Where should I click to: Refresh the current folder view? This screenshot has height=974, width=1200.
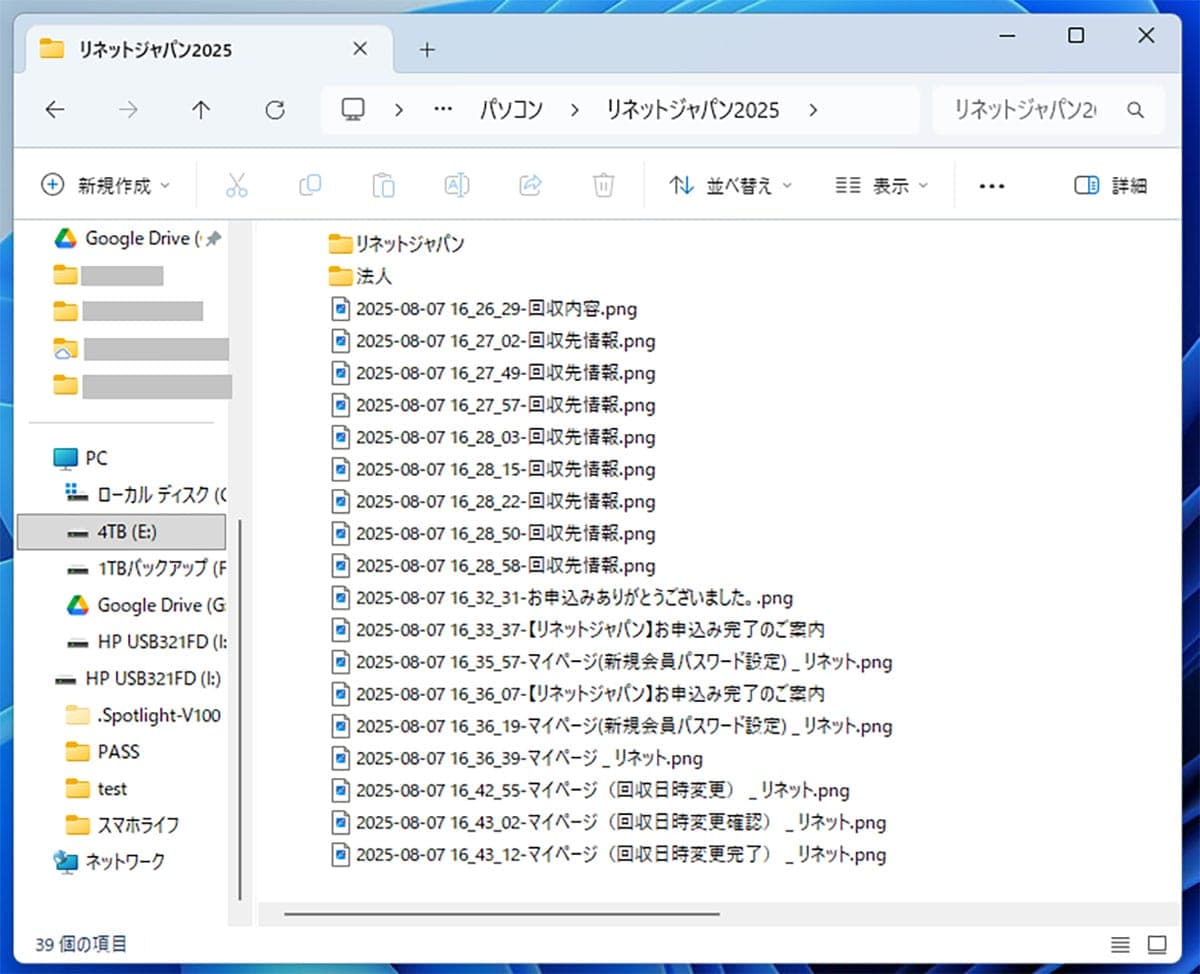coord(275,110)
